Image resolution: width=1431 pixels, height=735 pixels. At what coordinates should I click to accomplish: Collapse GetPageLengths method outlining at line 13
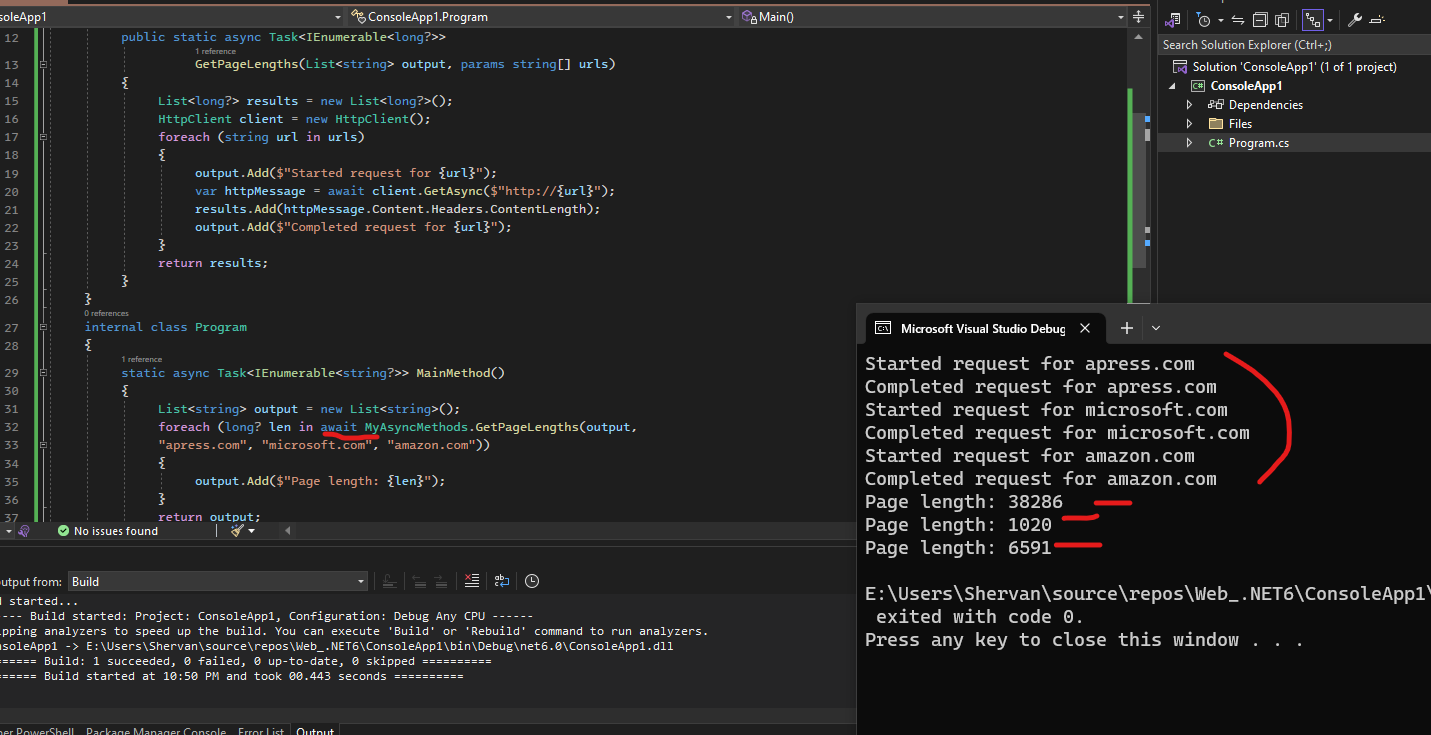43,64
